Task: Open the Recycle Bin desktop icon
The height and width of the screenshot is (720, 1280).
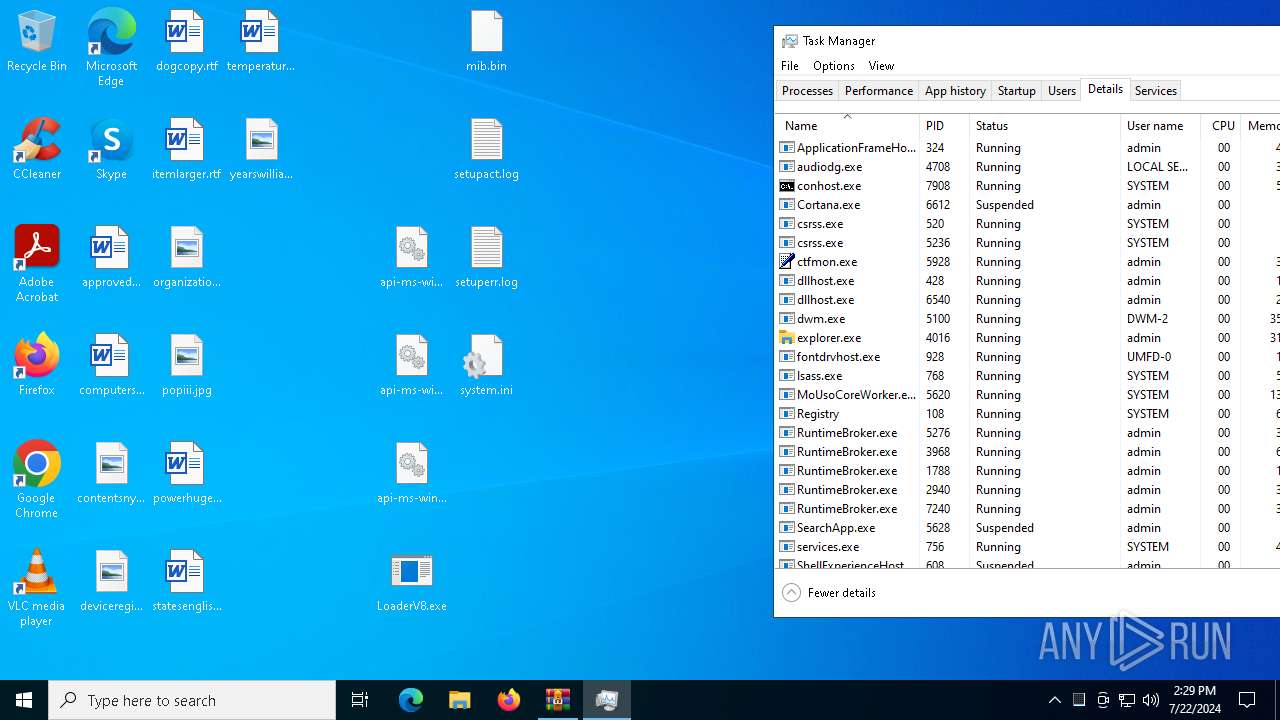Action: [x=37, y=42]
